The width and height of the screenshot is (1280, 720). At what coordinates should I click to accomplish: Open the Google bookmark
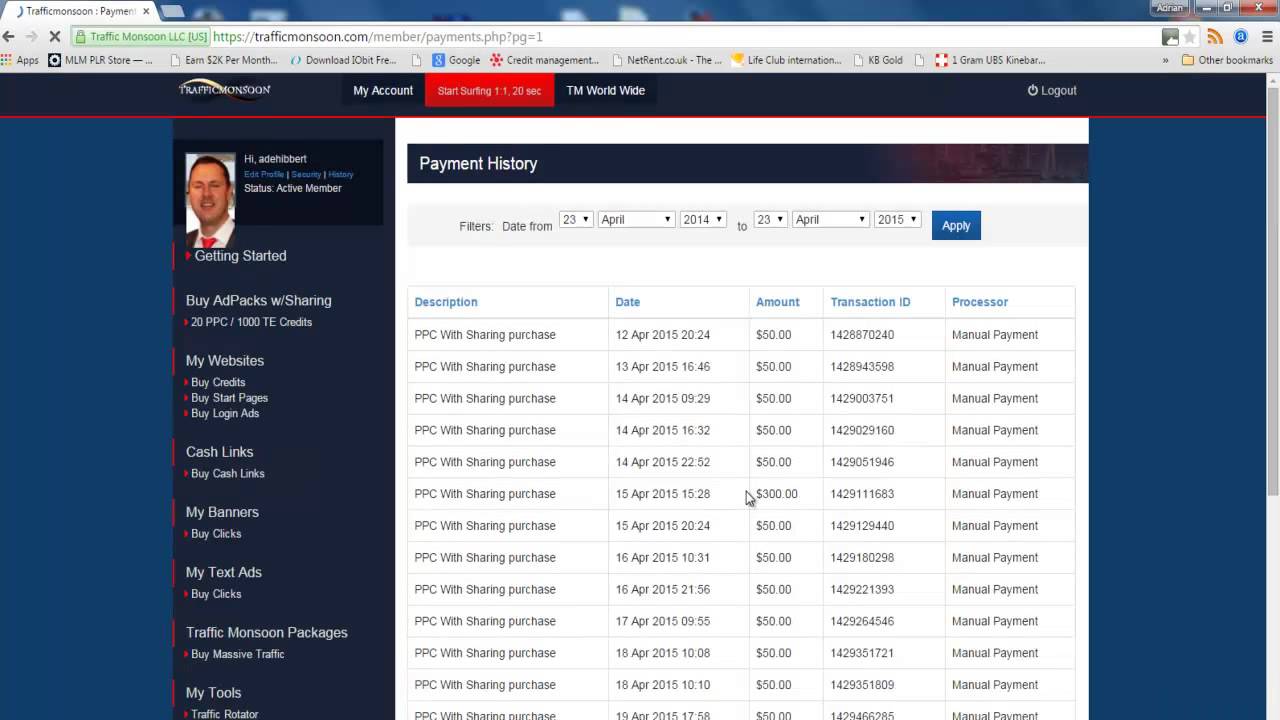(456, 60)
